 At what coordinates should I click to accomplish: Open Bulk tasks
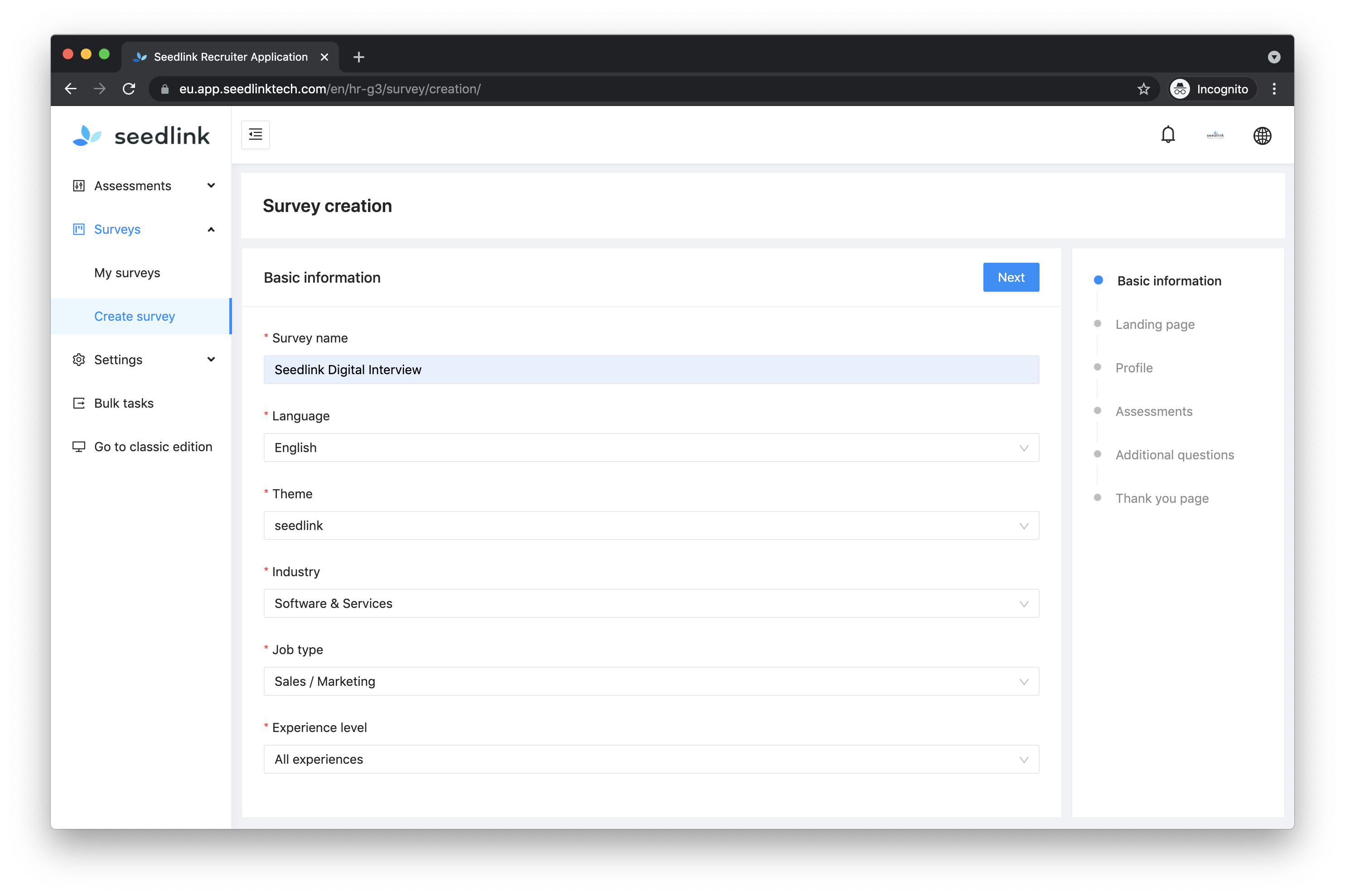point(123,403)
